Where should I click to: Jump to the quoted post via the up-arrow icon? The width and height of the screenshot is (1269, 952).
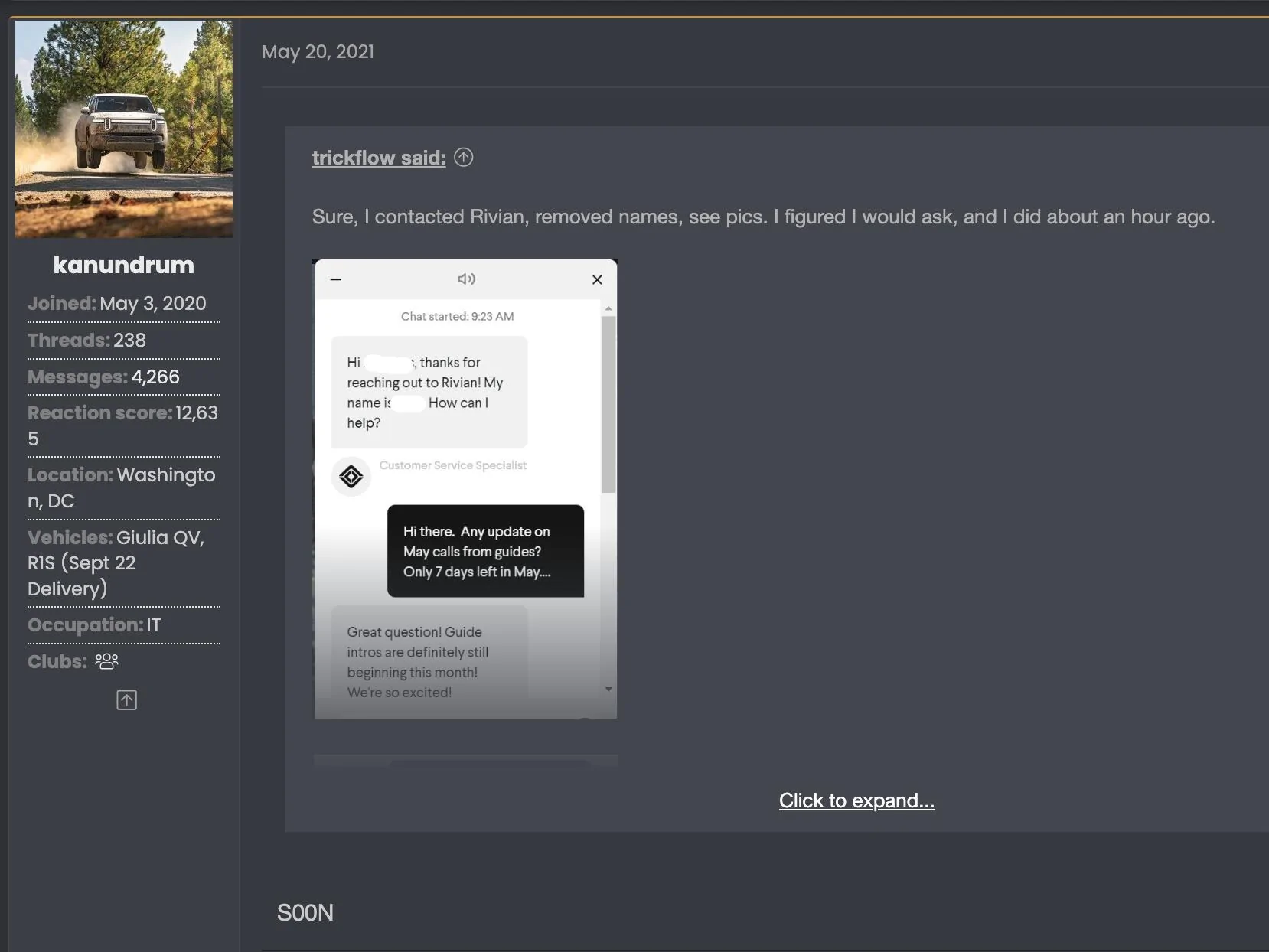(464, 157)
